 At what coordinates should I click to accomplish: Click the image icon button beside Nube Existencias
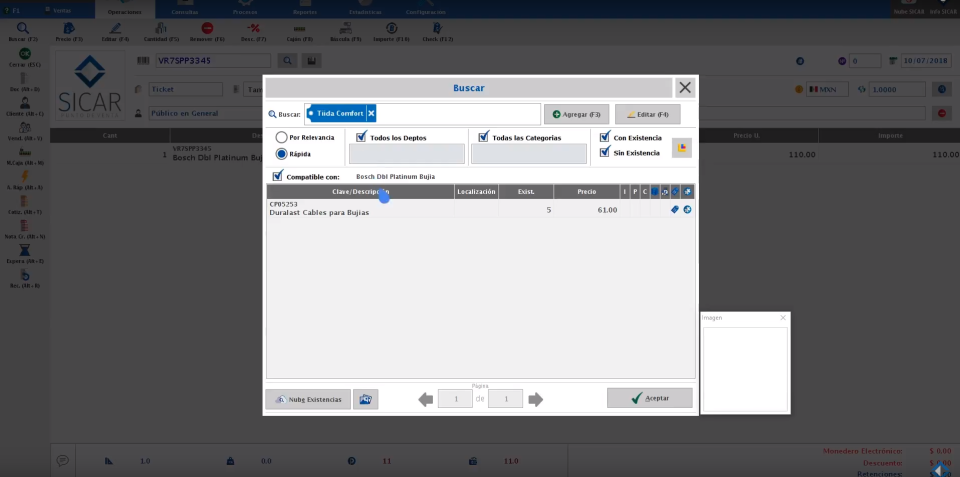(x=366, y=399)
